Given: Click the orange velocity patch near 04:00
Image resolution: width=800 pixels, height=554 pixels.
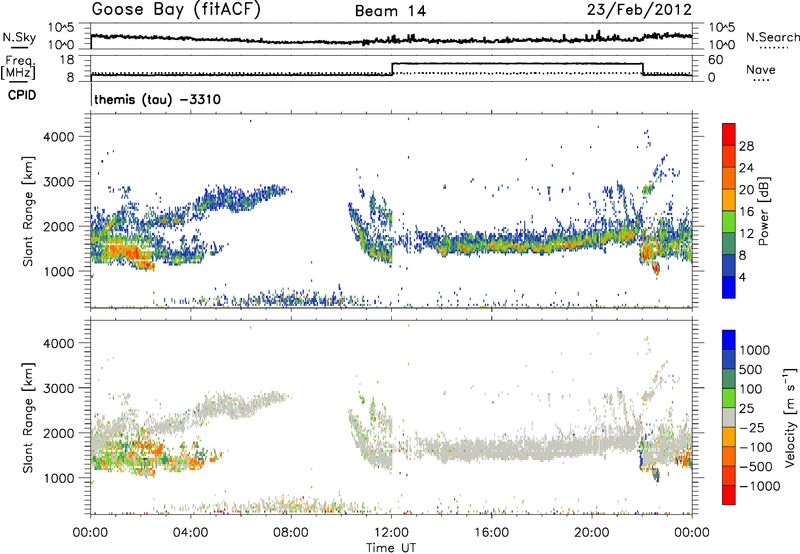Looking at the screenshot, I should point(196,463).
